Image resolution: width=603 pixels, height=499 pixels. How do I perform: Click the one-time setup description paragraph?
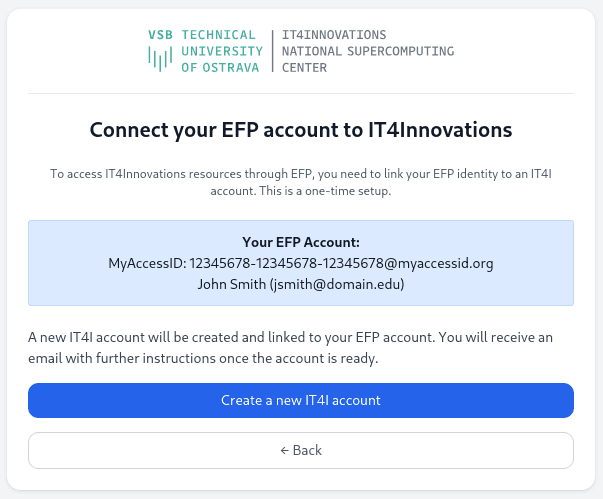tap(301, 182)
